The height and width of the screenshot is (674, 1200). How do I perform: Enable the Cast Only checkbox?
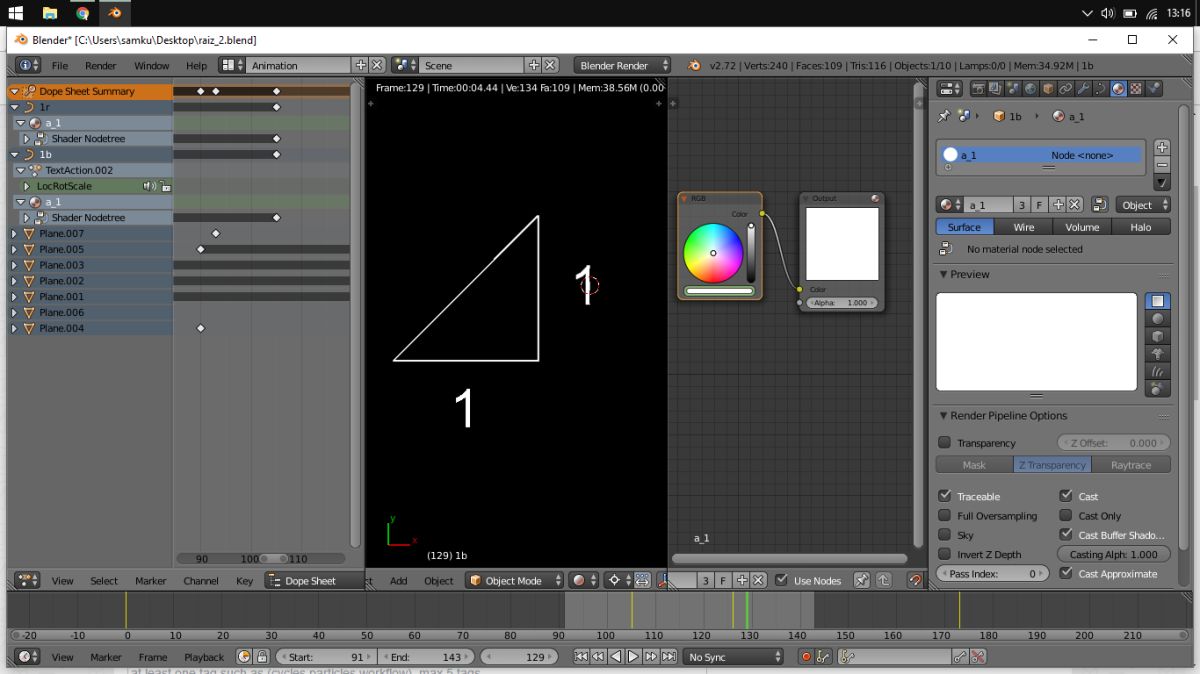tap(1066, 516)
